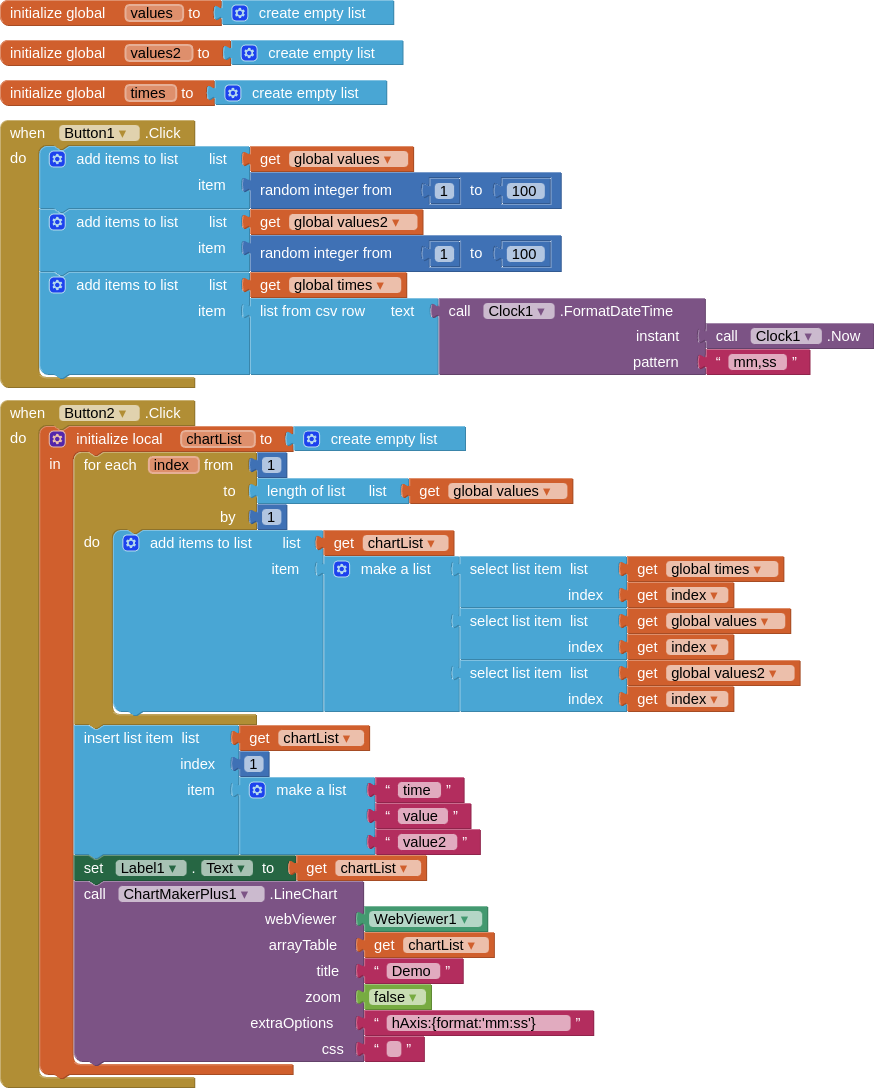
Task: Open chartList dropdown at arrayTable socket
Action: pyautogui.click(x=445, y=945)
